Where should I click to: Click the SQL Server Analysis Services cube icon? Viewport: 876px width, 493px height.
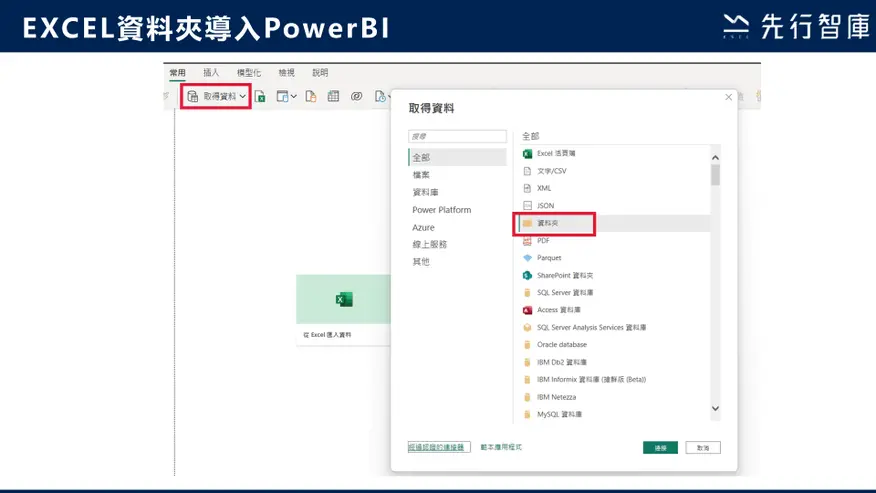pos(527,328)
